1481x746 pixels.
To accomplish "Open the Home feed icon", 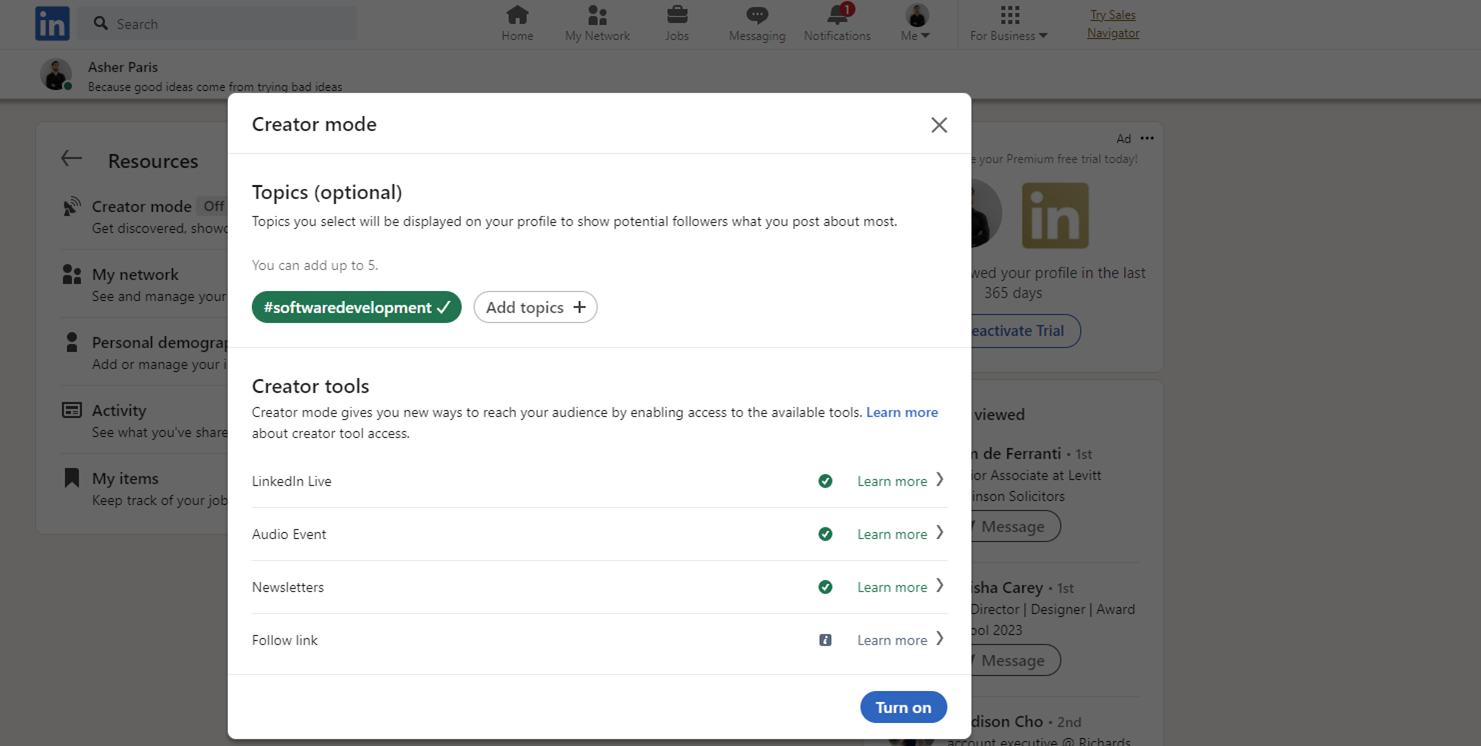I will (517, 15).
